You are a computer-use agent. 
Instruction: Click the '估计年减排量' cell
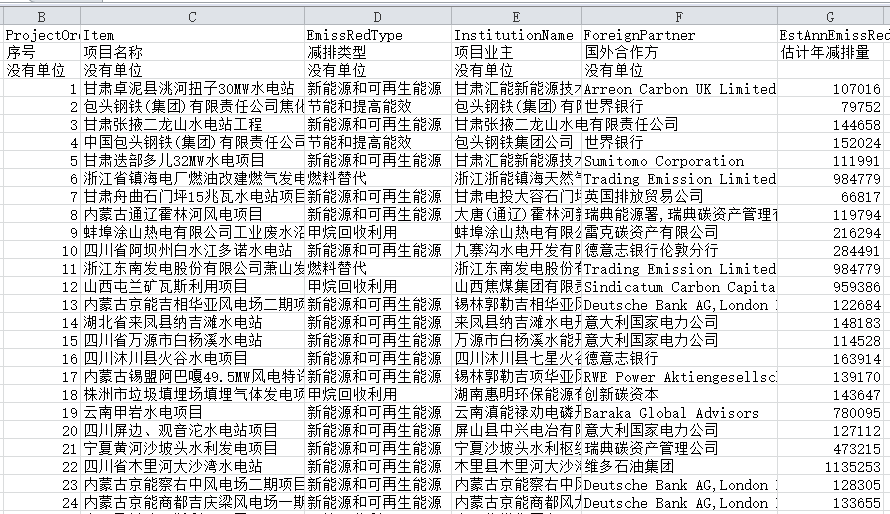tap(830, 52)
